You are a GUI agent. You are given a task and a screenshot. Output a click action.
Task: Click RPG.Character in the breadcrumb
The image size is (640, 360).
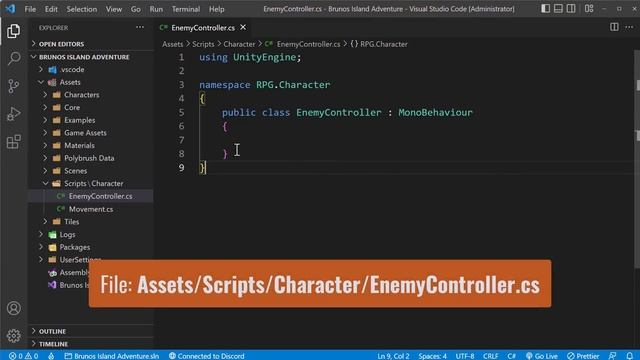(384, 44)
